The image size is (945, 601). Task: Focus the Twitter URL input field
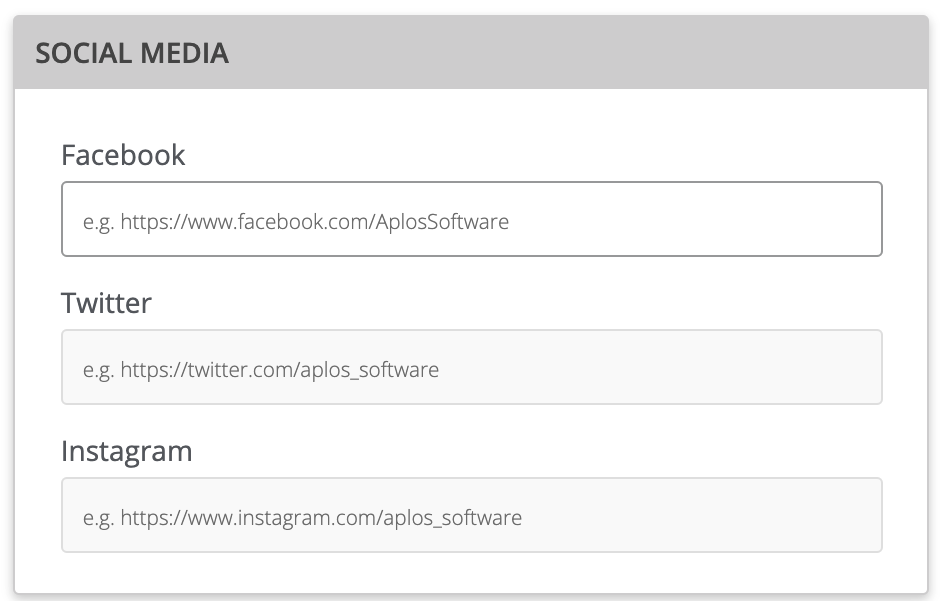(471, 367)
